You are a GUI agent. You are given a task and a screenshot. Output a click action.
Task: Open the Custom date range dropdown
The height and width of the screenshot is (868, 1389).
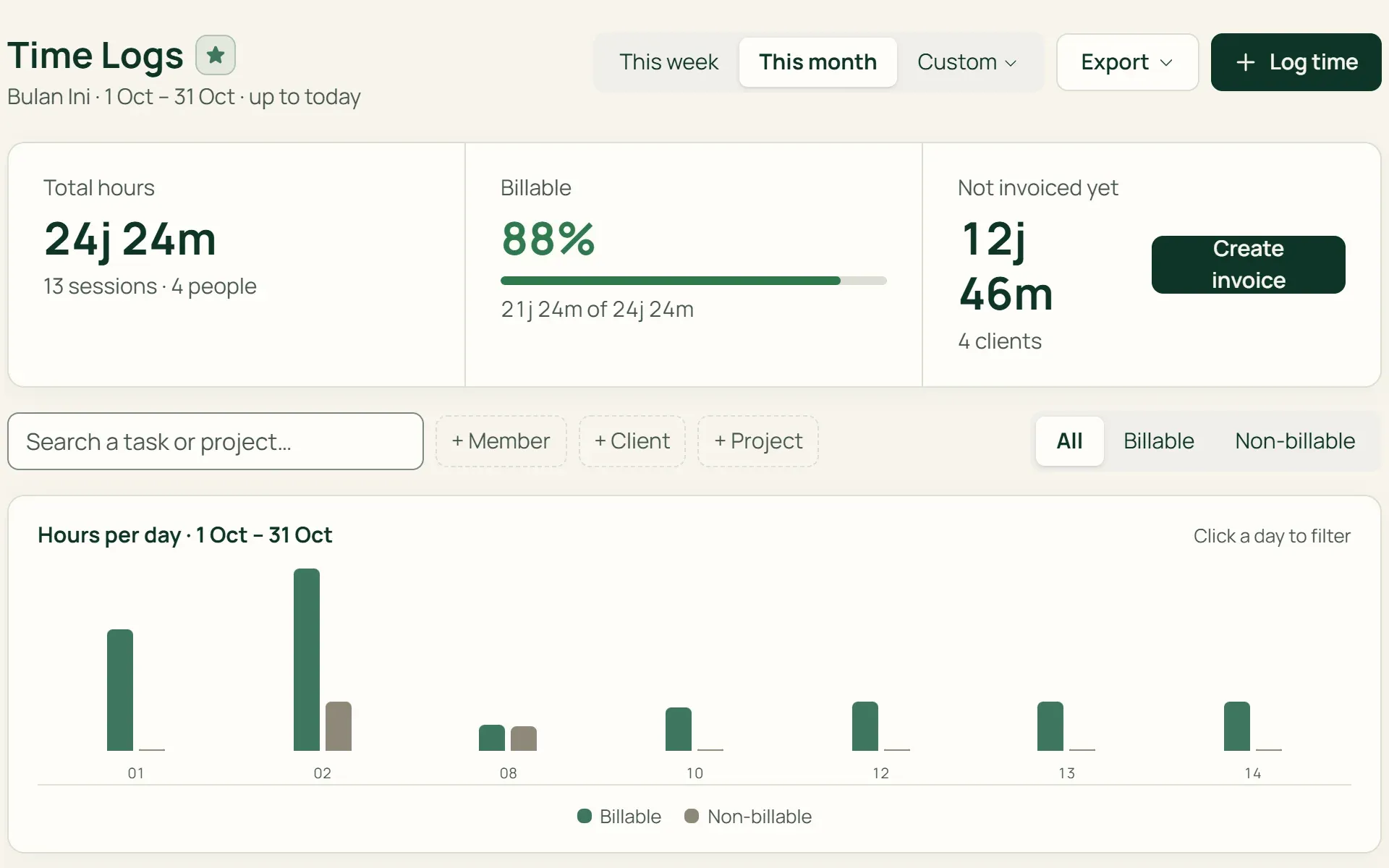pyautogui.click(x=967, y=62)
